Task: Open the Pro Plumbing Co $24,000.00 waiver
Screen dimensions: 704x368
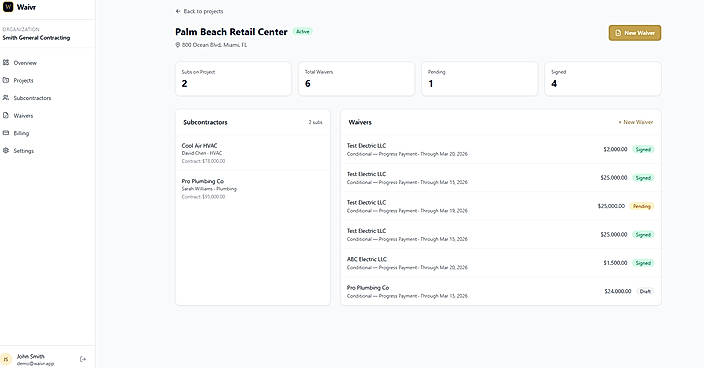Action: point(501,291)
